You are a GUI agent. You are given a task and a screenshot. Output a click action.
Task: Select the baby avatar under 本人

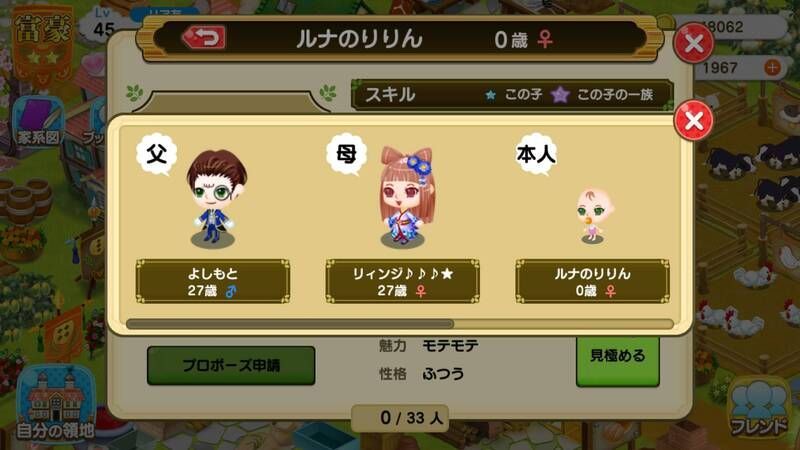pos(593,215)
